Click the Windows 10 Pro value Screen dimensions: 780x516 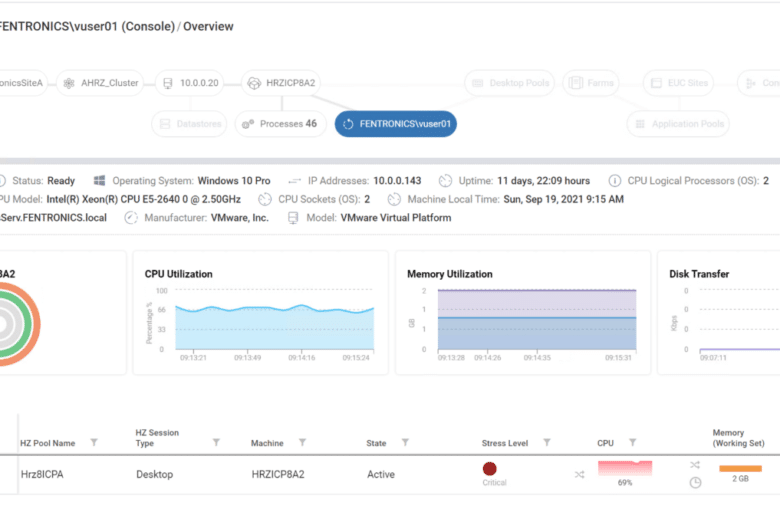tap(234, 181)
